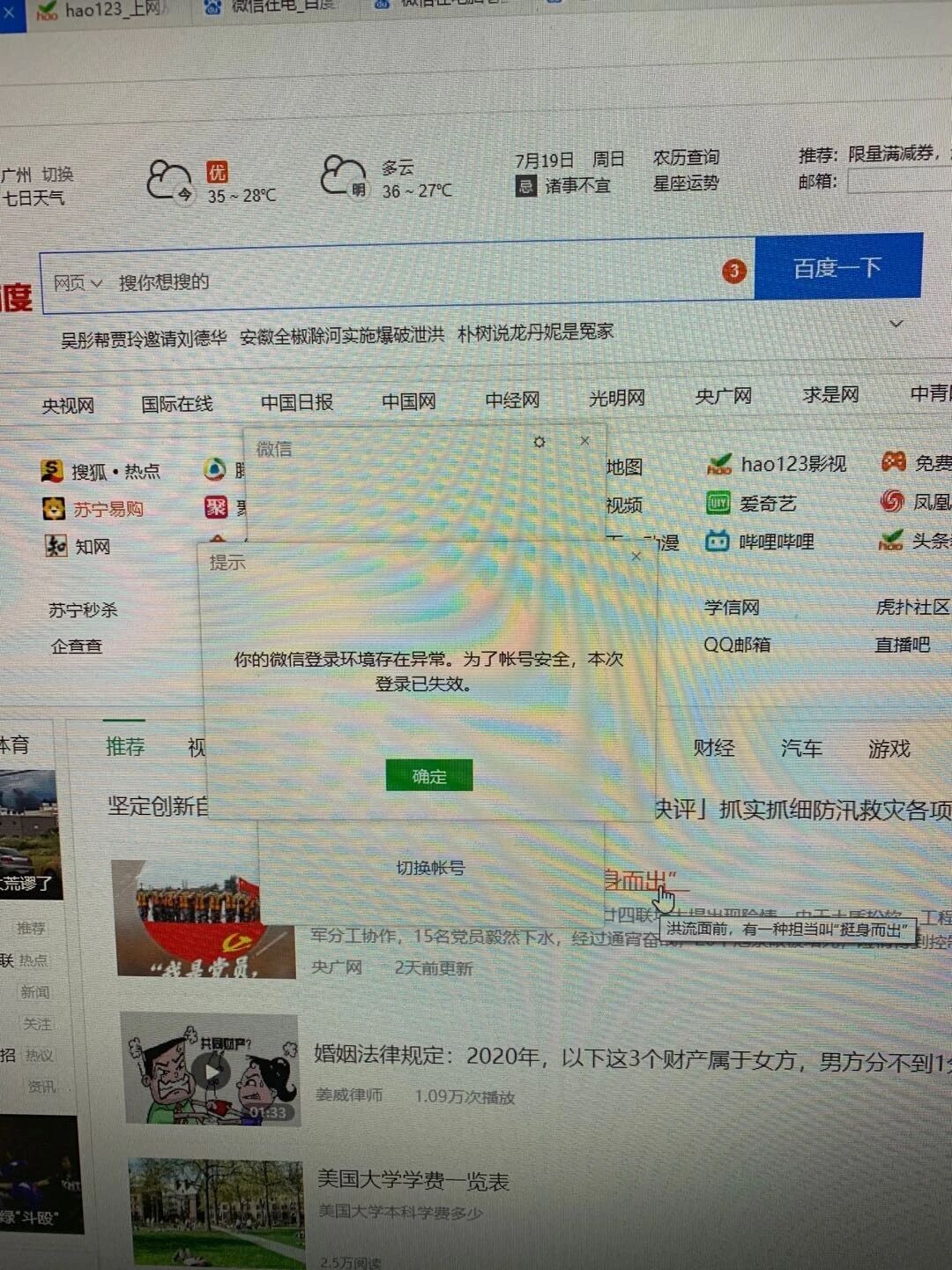Viewport: 952px width, 1270px height.
Task: Open 中国网 site link
Action: [409, 401]
